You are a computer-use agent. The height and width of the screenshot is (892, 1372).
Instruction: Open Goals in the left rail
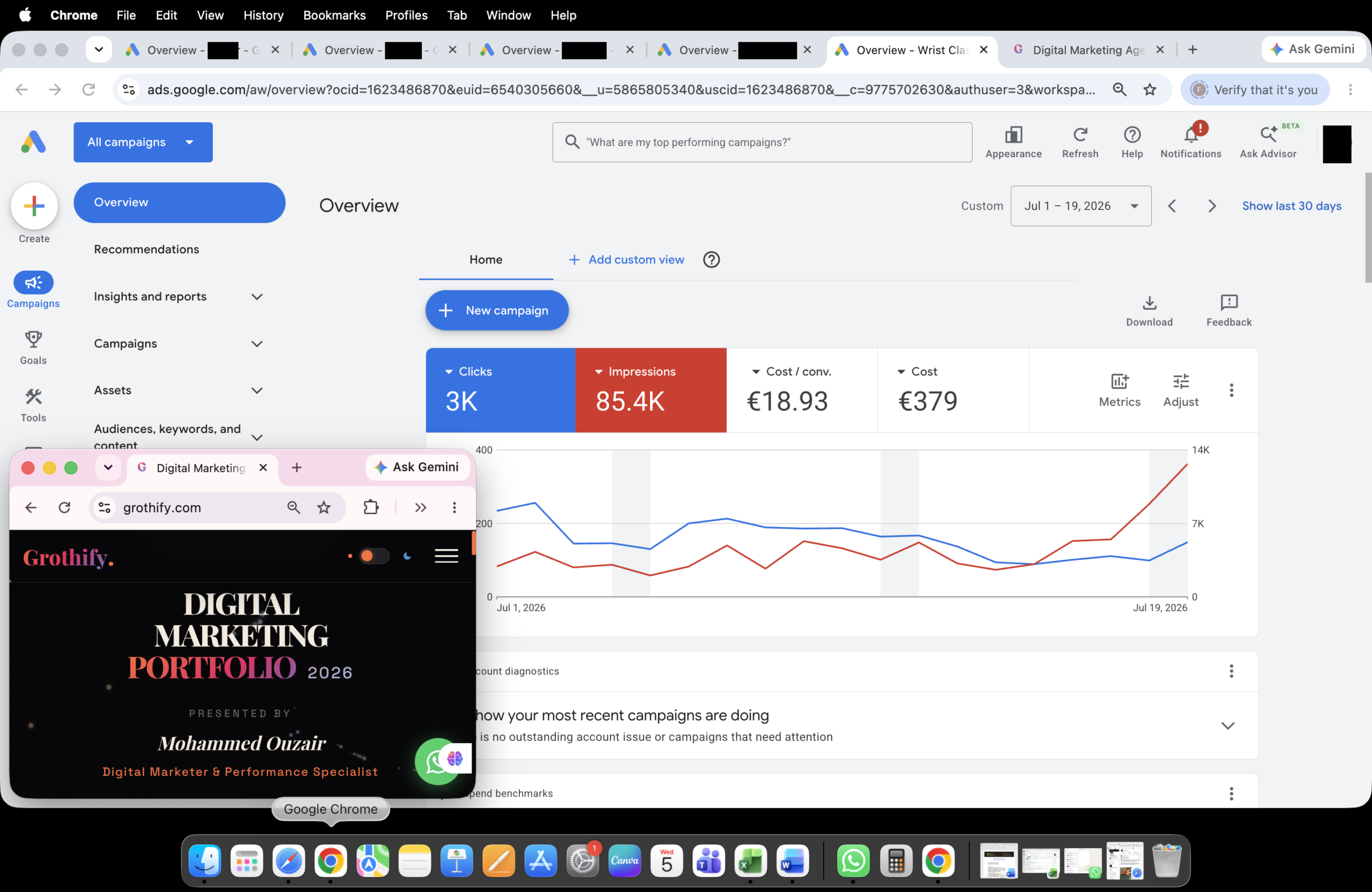coord(33,348)
